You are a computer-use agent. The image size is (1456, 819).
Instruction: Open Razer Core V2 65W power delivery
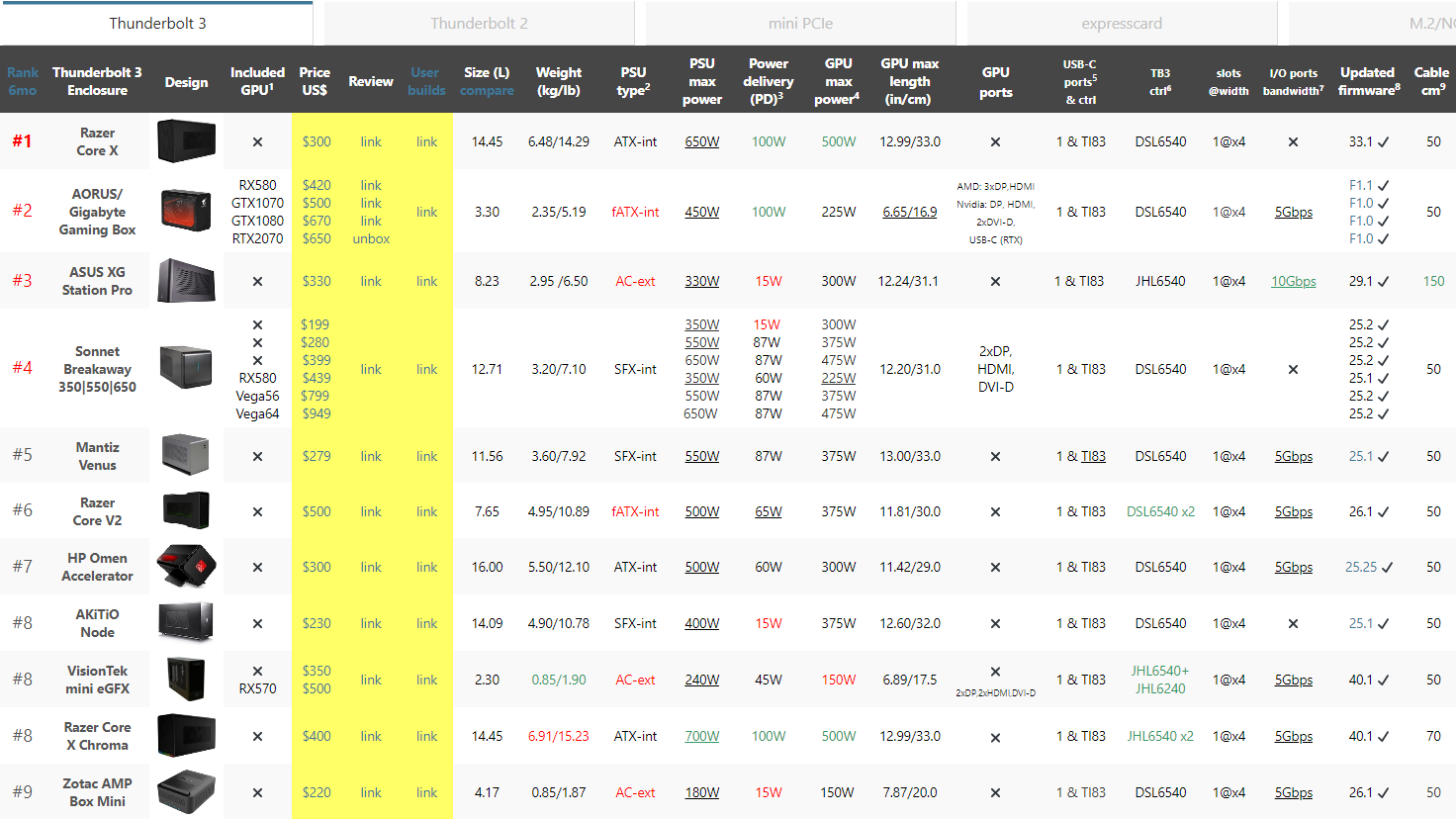(769, 511)
